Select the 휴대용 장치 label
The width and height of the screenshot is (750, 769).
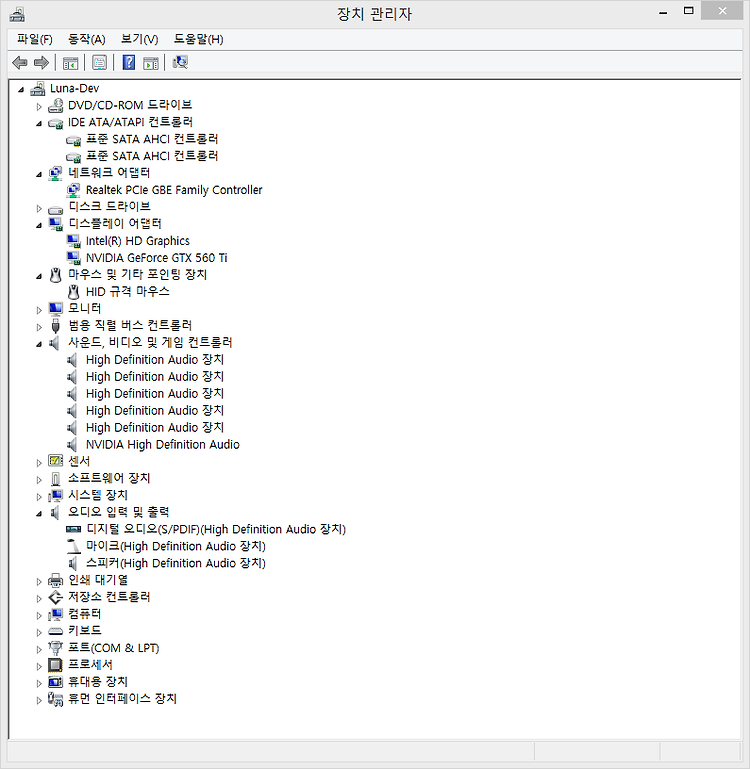pos(98,682)
